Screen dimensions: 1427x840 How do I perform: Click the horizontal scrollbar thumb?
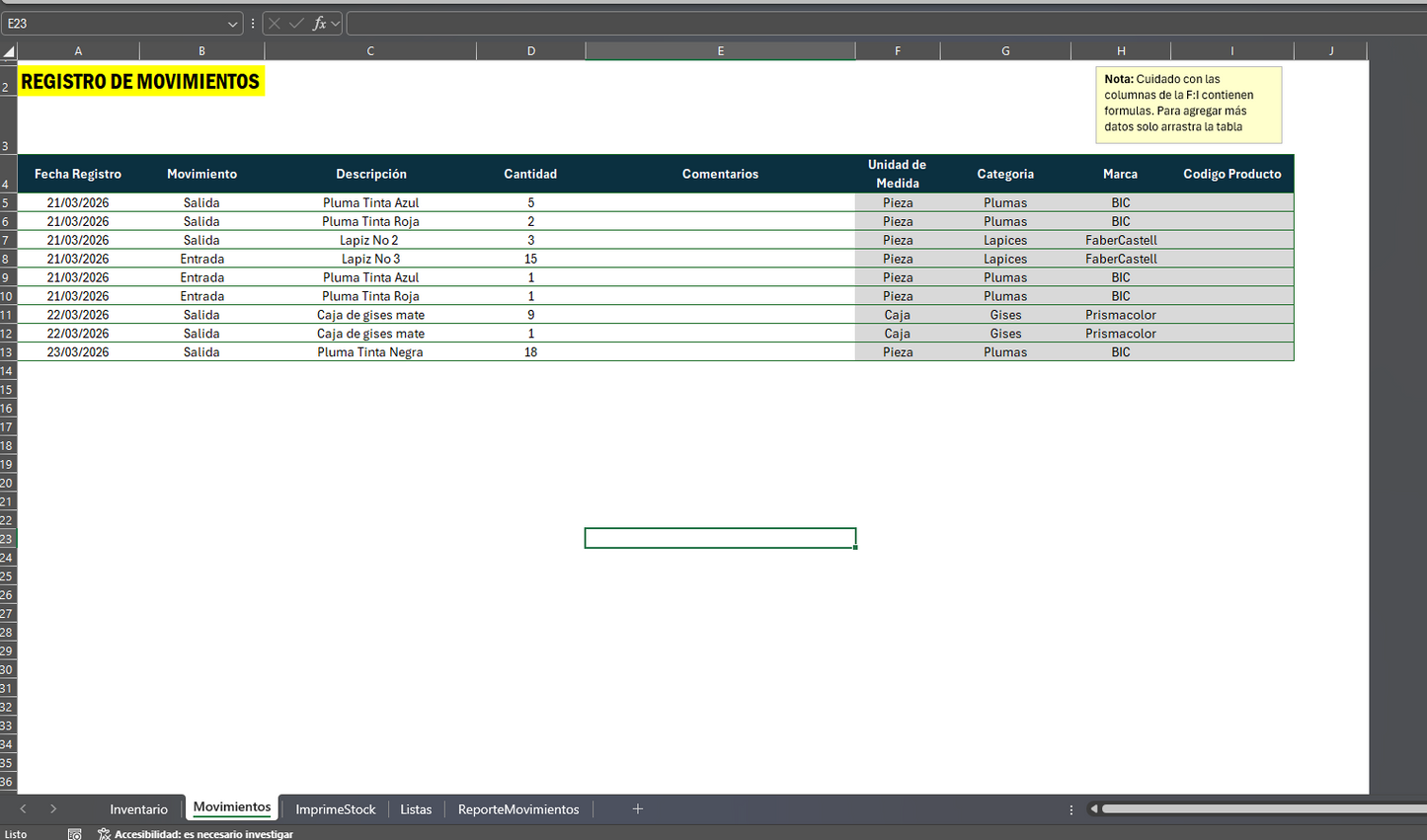[x=1264, y=809]
